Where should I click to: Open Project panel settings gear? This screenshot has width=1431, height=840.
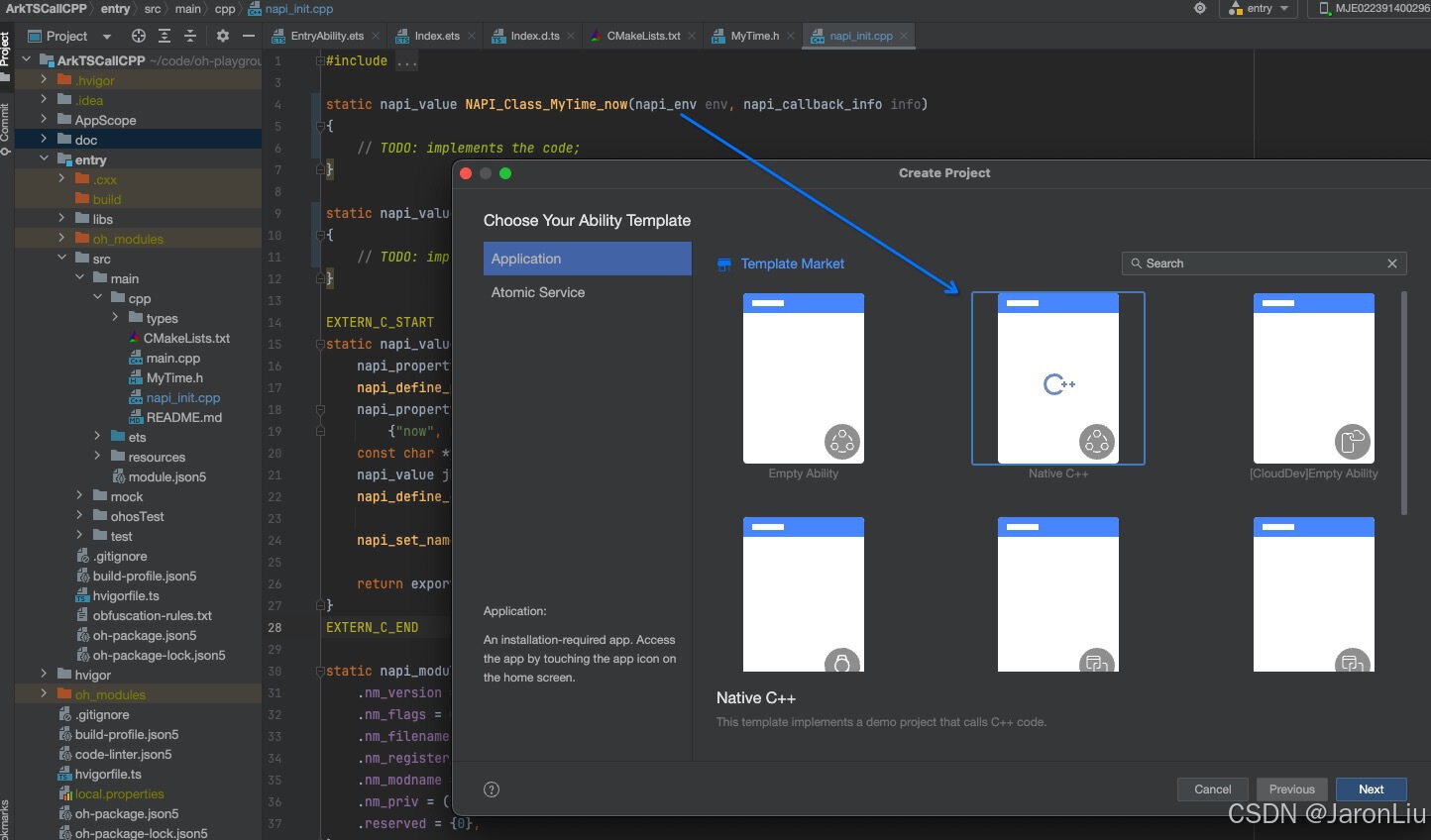[223, 36]
